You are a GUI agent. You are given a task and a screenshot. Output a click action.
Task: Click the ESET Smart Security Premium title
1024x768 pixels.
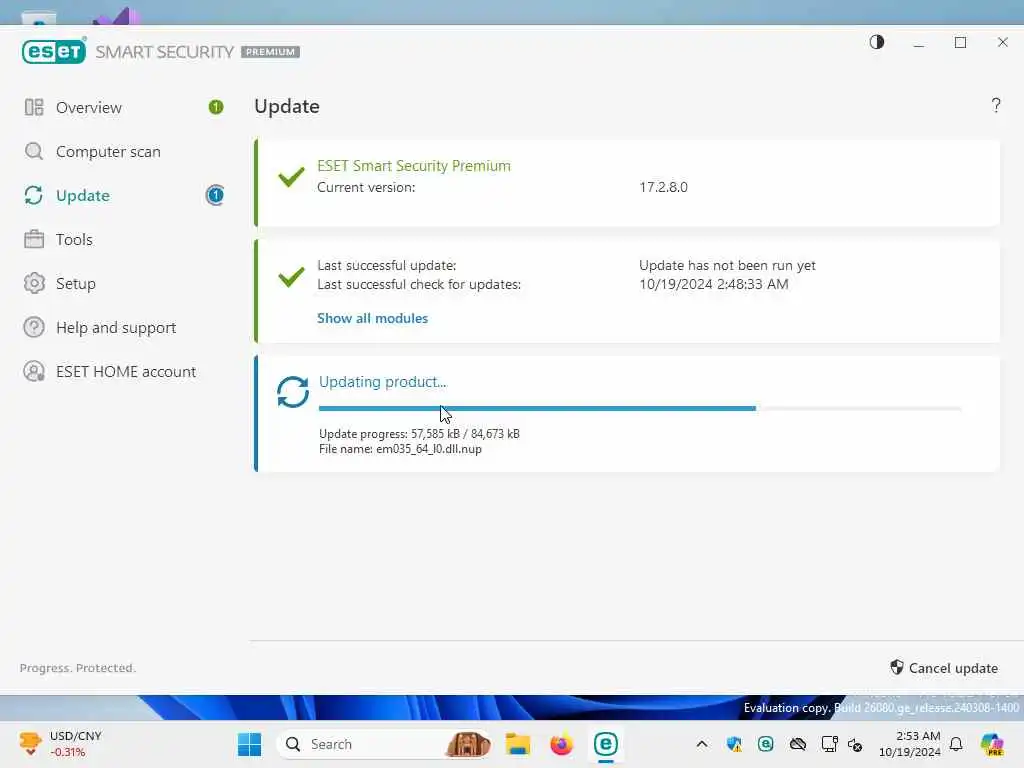click(x=414, y=166)
